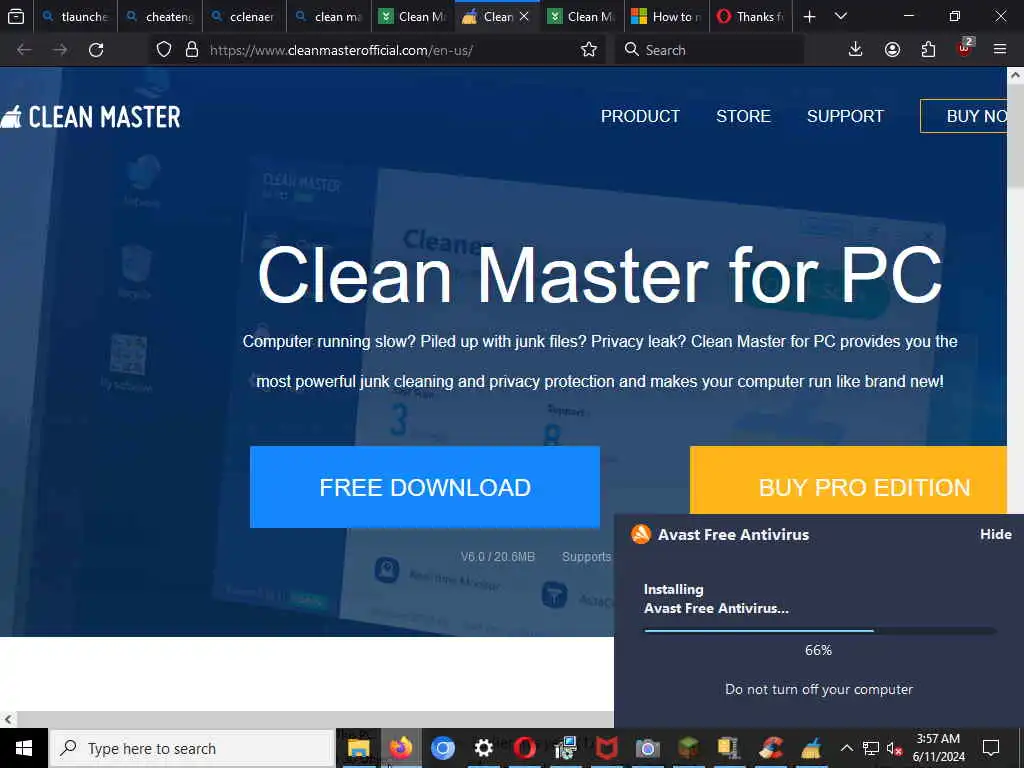Show hidden system tray icons

846,748
